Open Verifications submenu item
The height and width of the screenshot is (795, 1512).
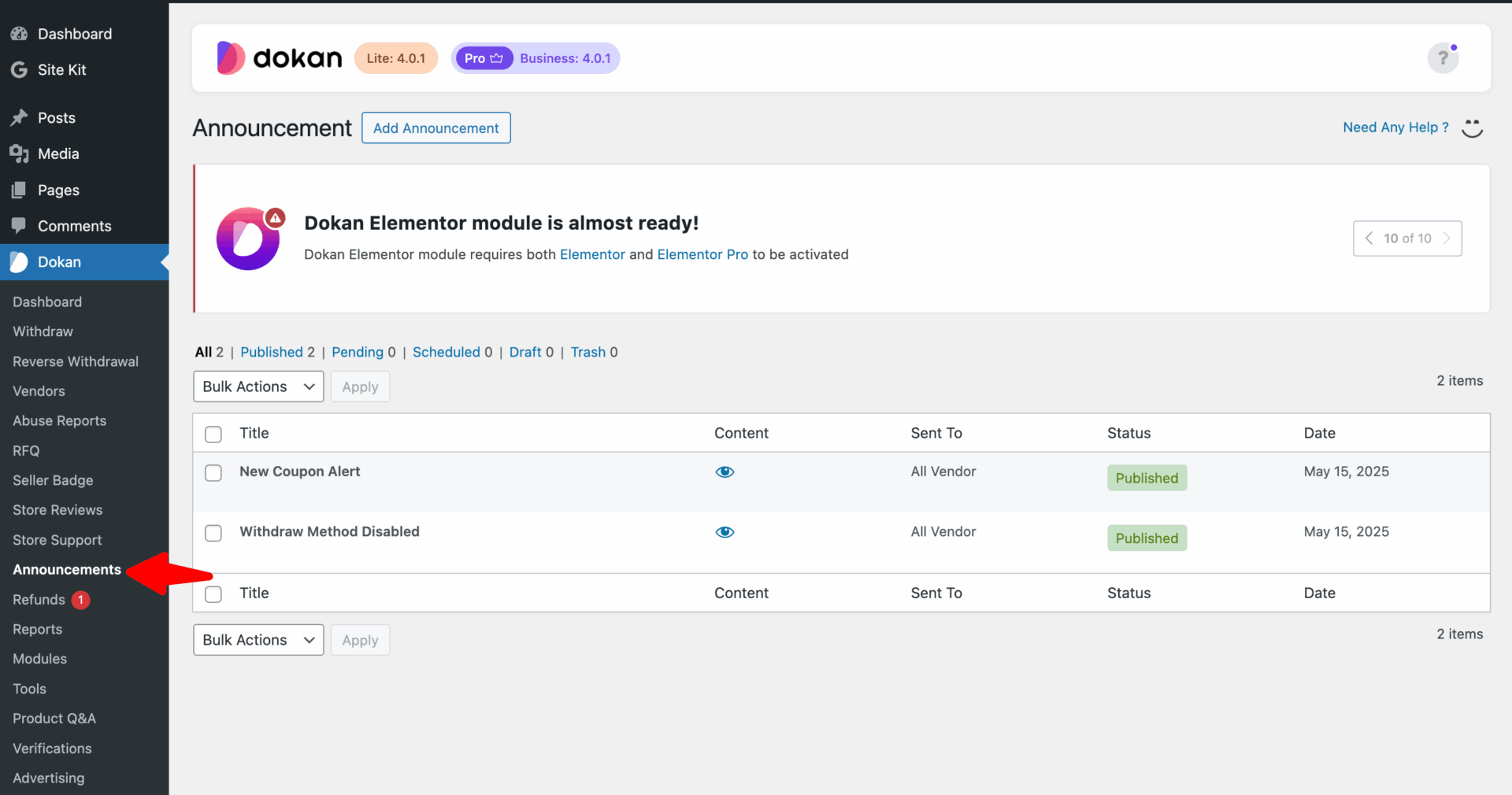point(52,749)
